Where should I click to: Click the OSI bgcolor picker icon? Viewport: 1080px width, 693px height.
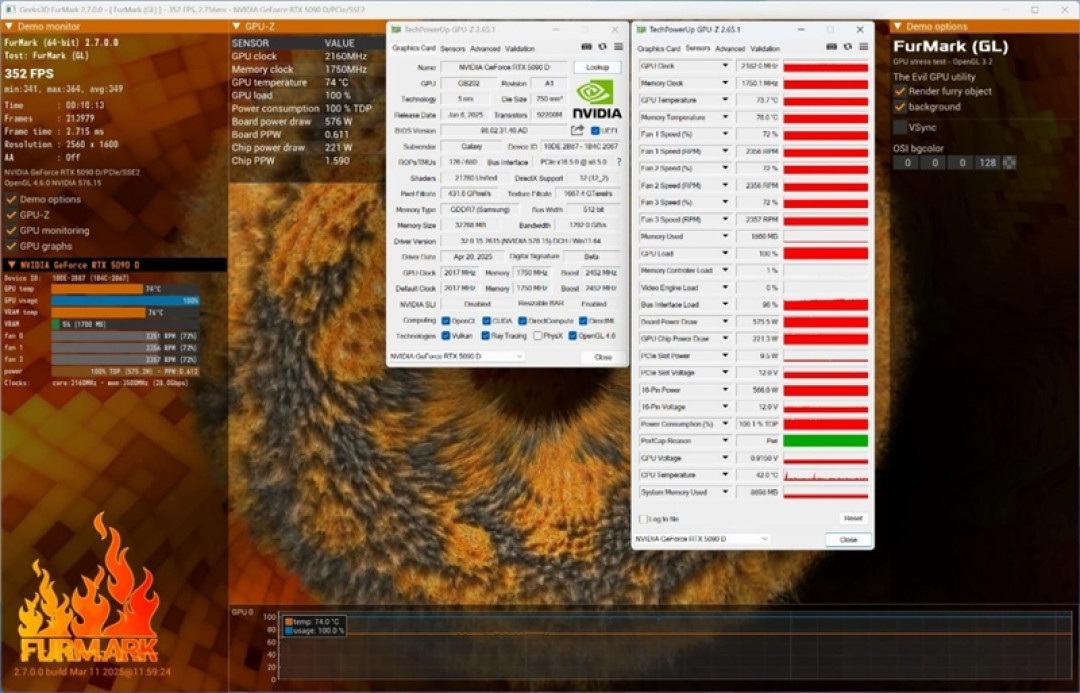coord(1009,163)
